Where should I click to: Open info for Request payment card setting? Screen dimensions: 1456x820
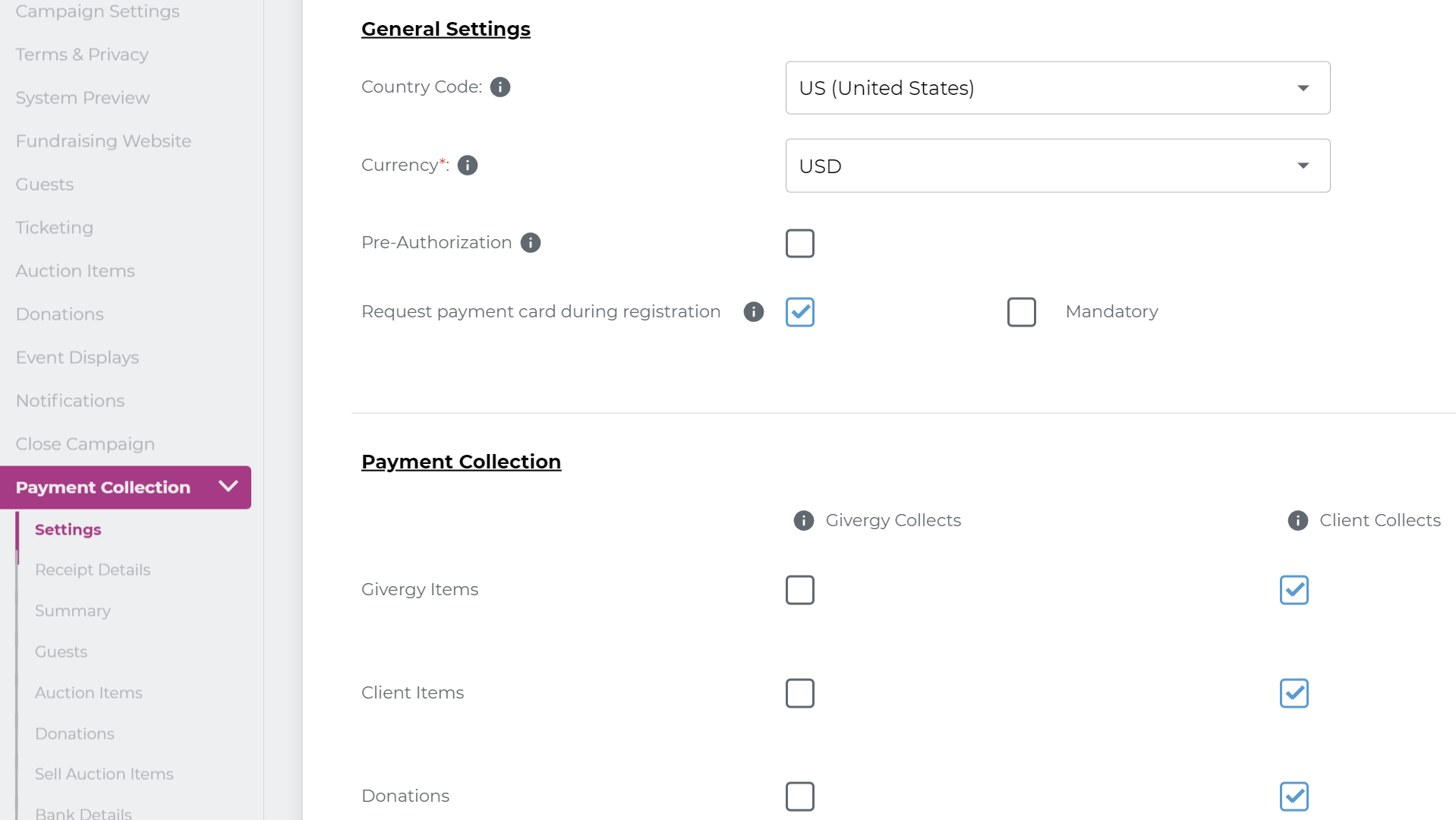(753, 312)
